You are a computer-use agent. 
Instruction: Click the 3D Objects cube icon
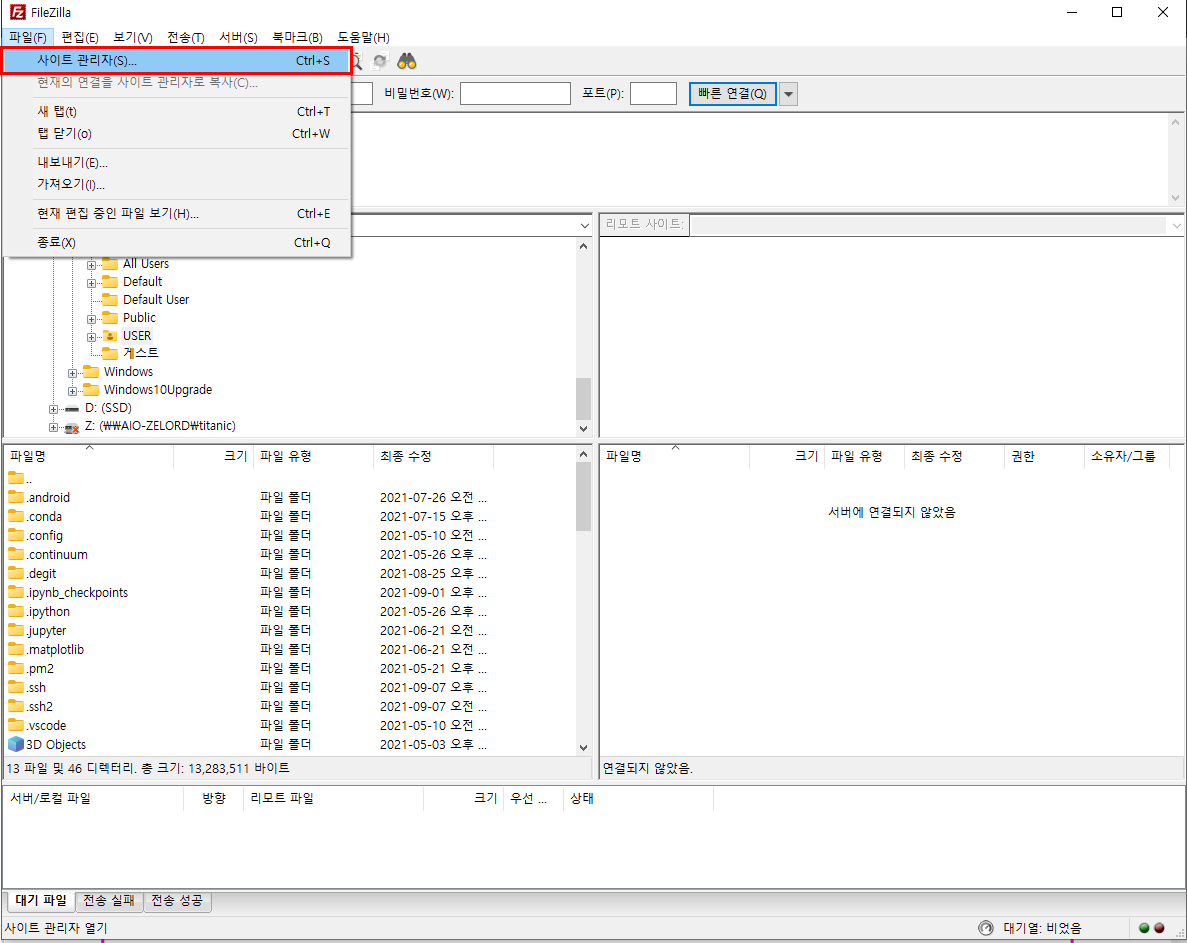16,744
